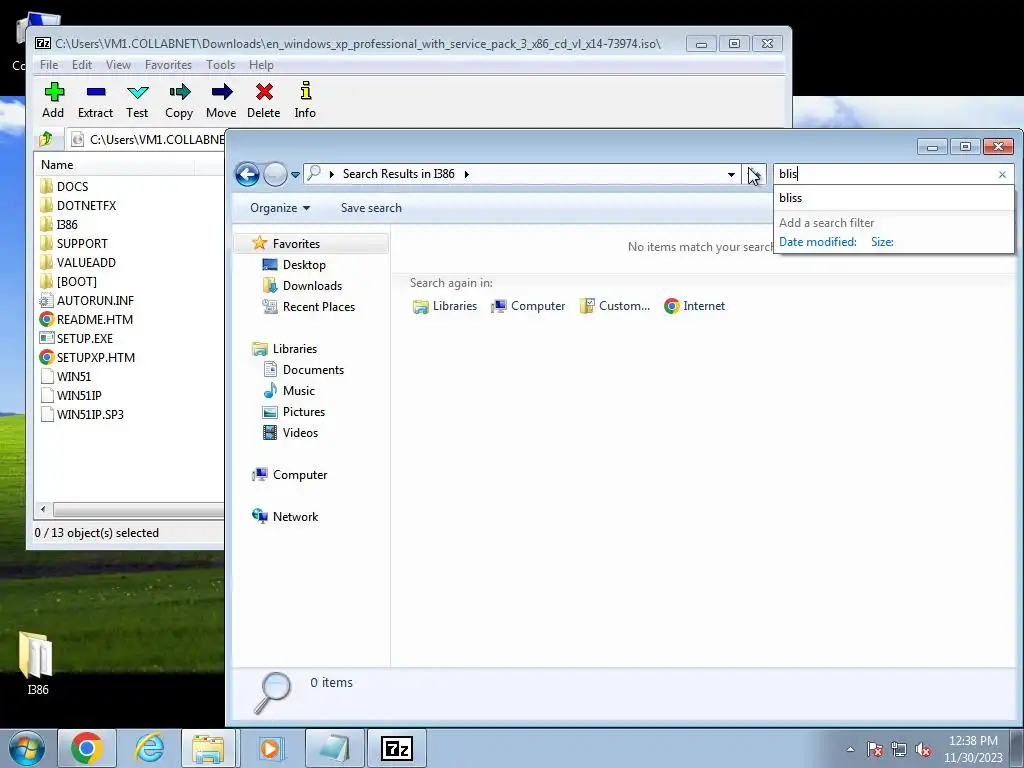Search again in Custom location
The width and height of the screenshot is (1024, 768).
point(615,306)
